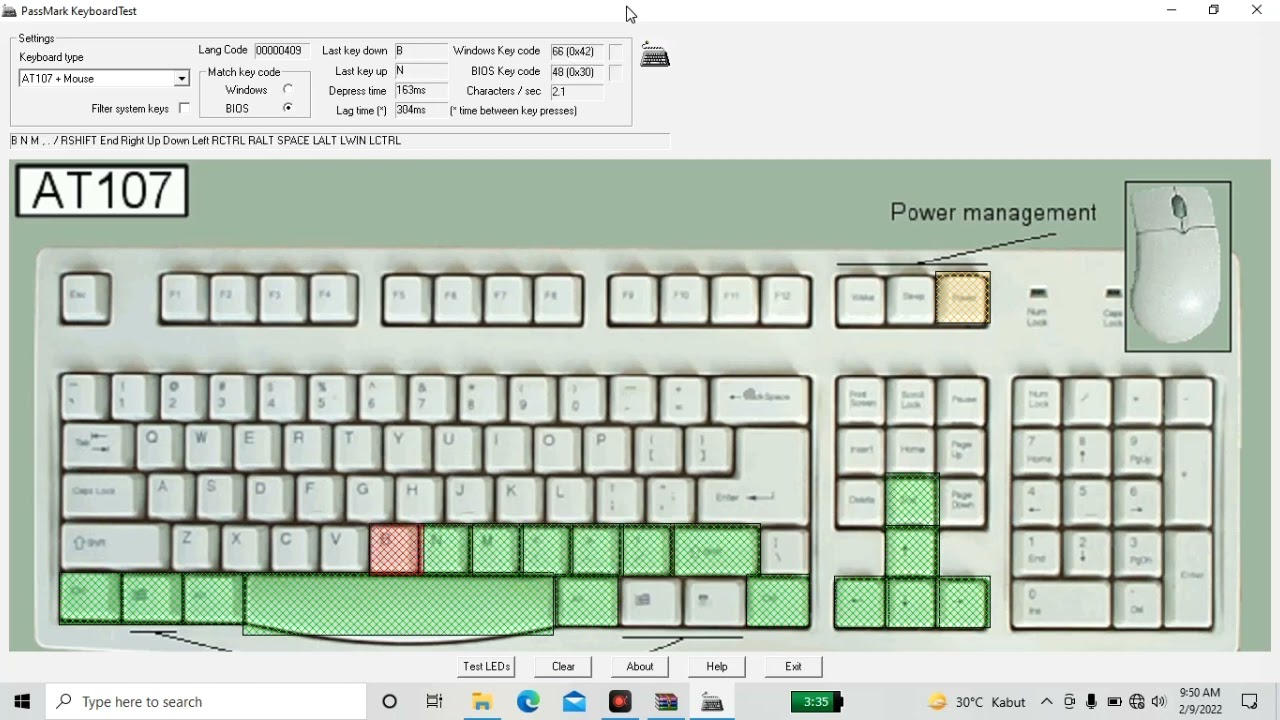Open the notifications action center
The height and width of the screenshot is (720, 1280).
[1250, 702]
